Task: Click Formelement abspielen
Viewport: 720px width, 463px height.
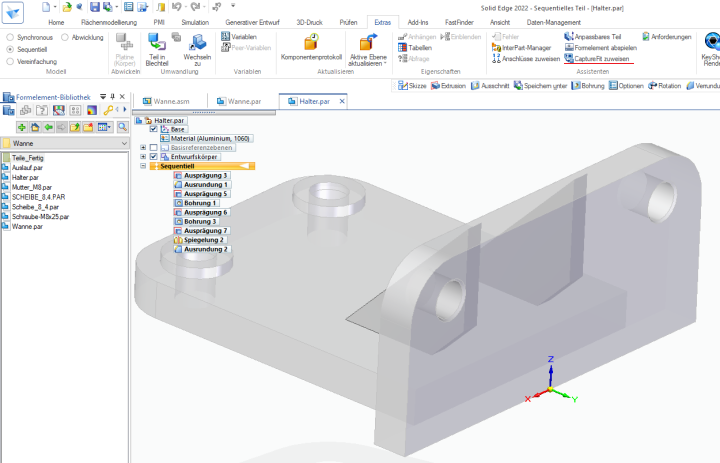Action: click(601, 48)
